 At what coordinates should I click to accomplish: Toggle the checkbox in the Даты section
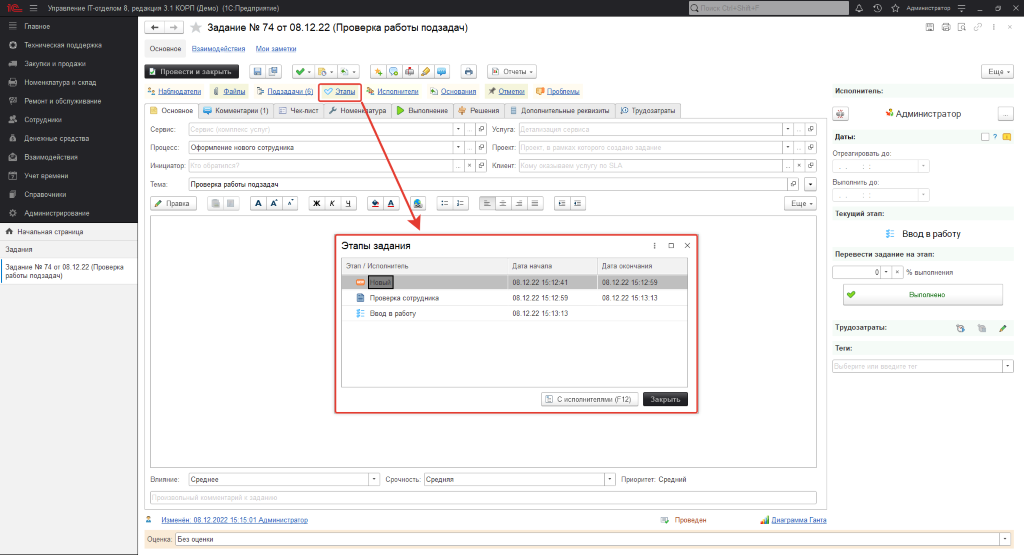click(985, 137)
